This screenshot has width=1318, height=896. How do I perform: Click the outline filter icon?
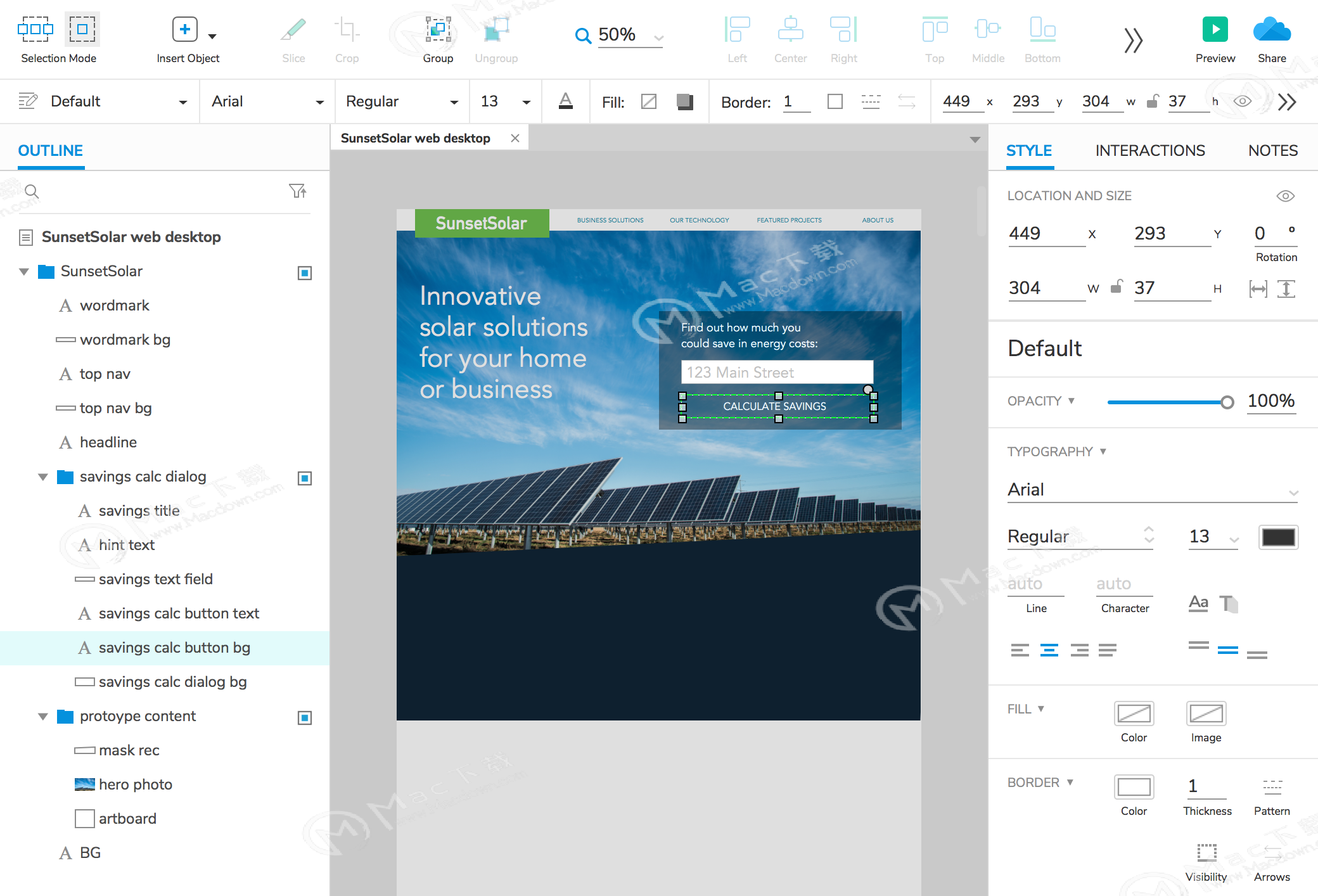[x=298, y=191]
